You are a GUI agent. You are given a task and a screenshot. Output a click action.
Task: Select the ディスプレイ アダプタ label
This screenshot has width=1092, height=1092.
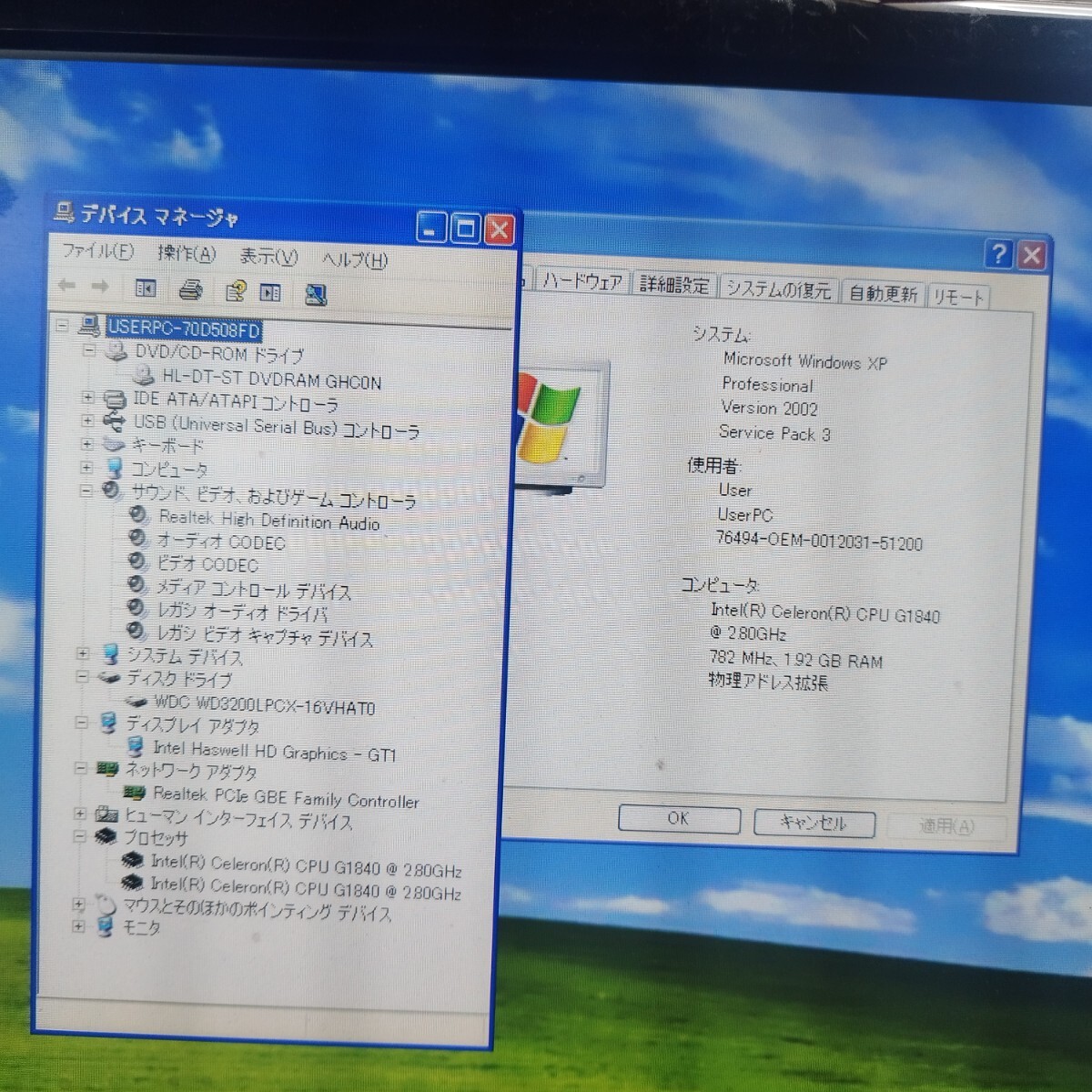pyautogui.click(x=193, y=725)
